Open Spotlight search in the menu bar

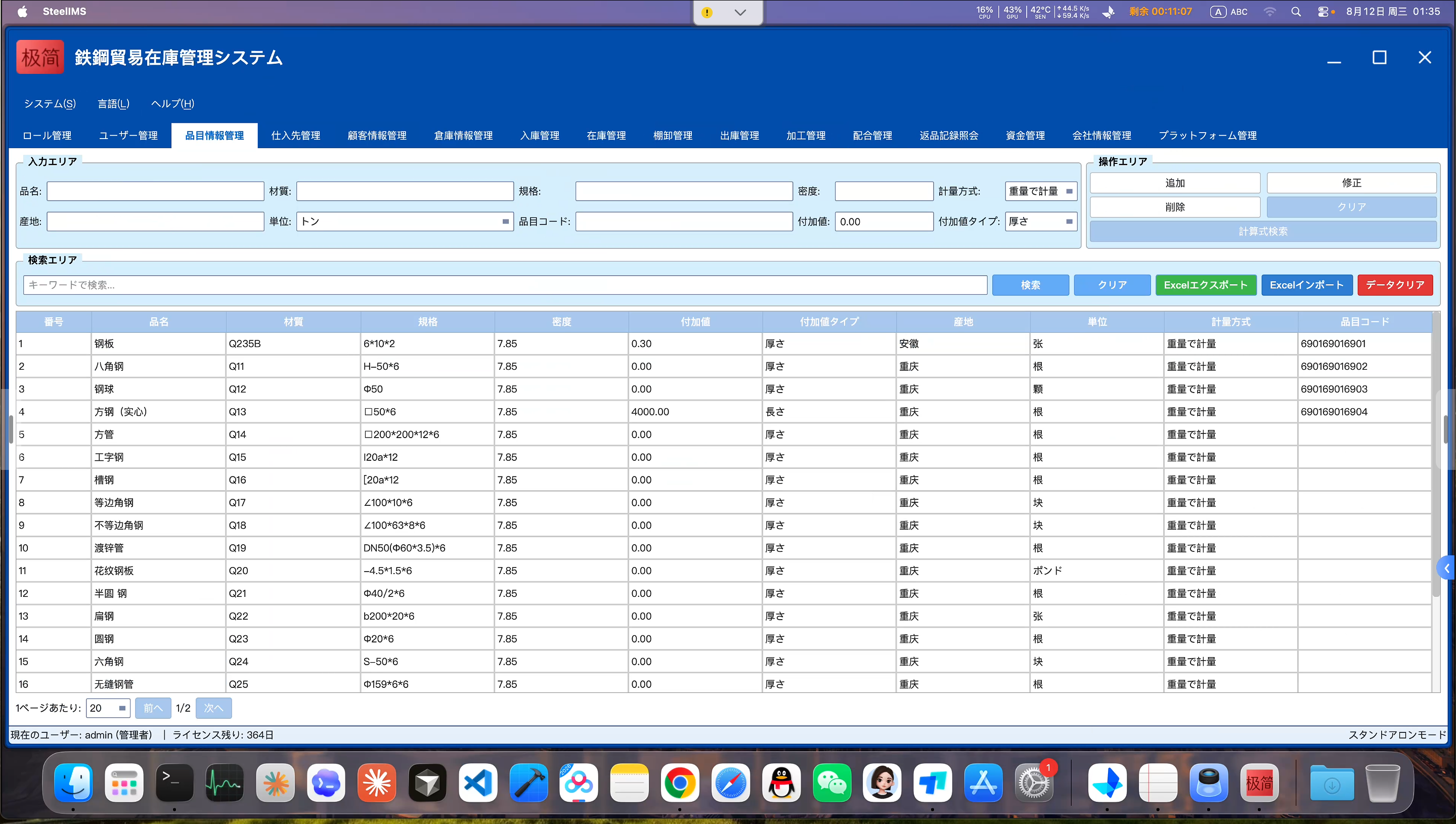click(1296, 11)
